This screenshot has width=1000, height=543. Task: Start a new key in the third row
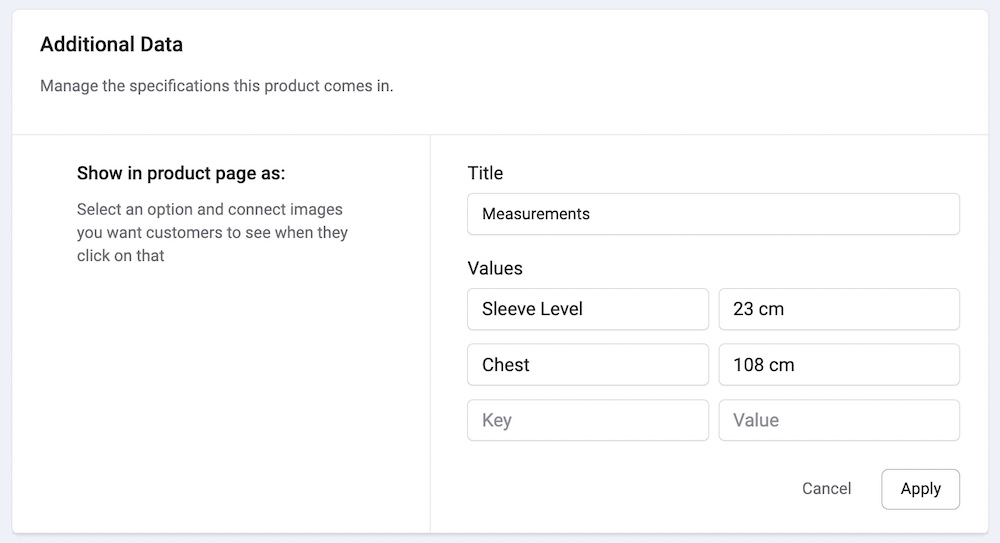pyautogui.click(x=588, y=421)
